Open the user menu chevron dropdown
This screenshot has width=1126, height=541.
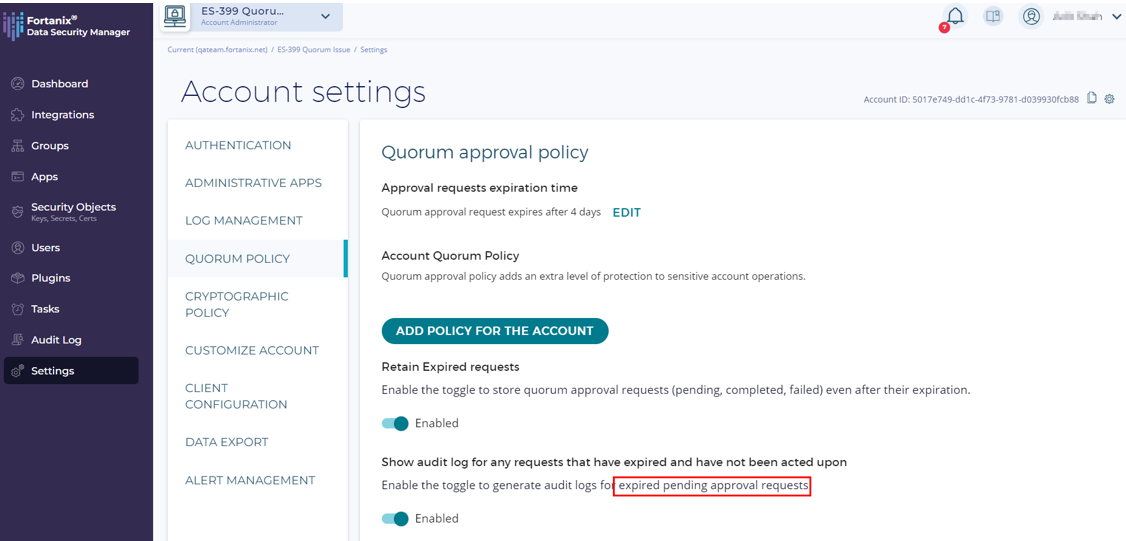coord(1116,17)
